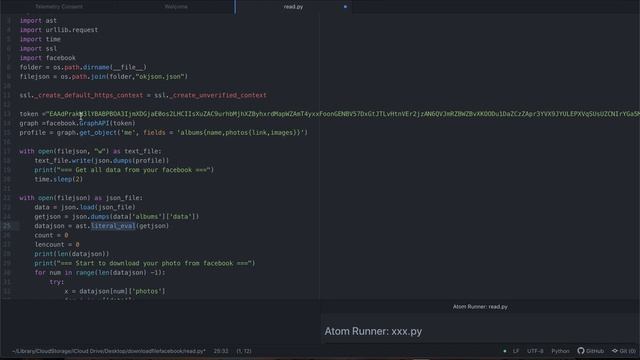640x360 pixels.
Task: Click 'print(len(datajson))' line
Action: 72,254
